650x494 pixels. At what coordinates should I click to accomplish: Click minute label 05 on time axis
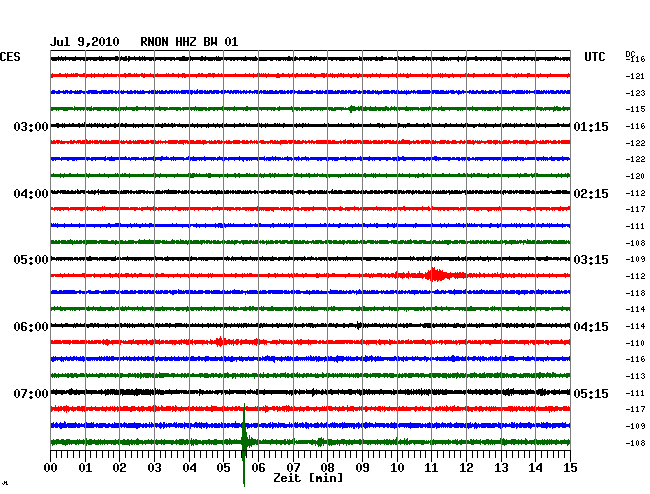tap(223, 468)
